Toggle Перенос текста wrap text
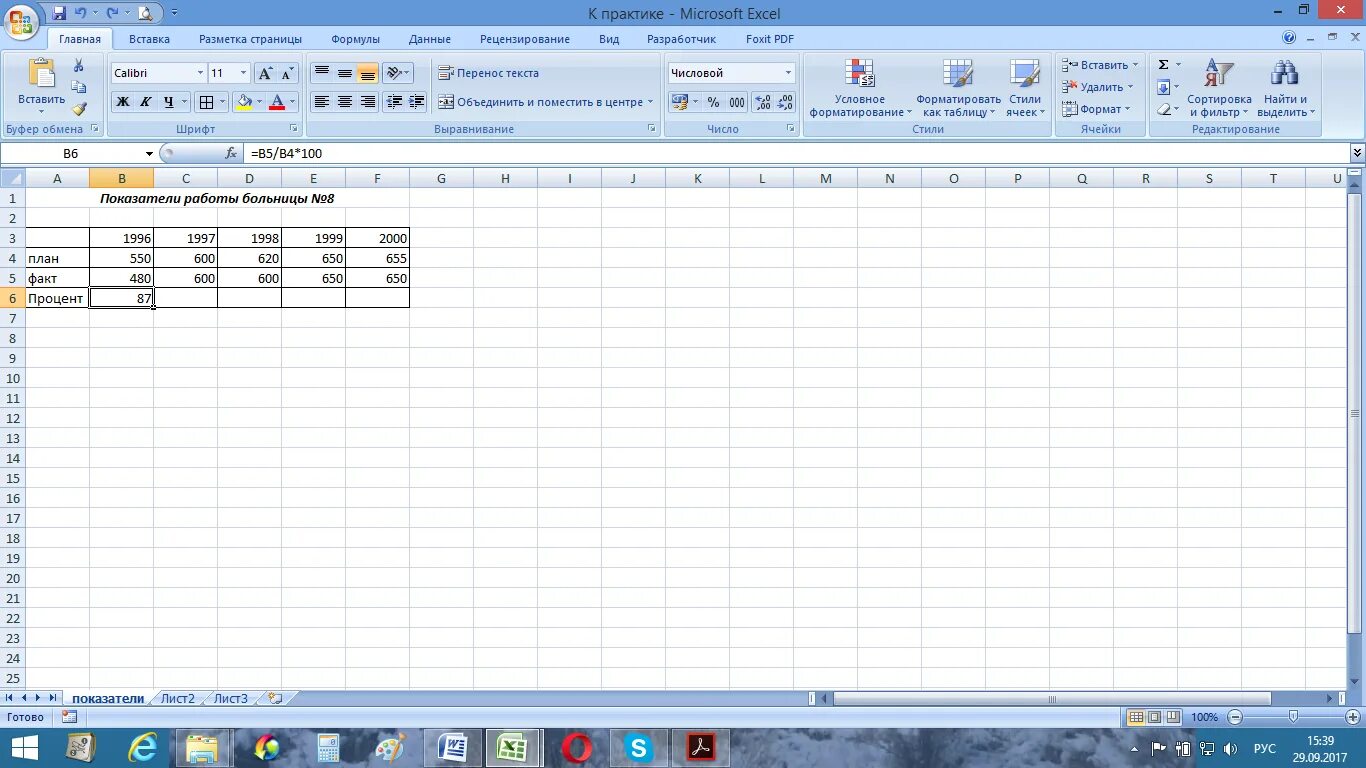Screen dimensions: 1366x768 [489, 73]
